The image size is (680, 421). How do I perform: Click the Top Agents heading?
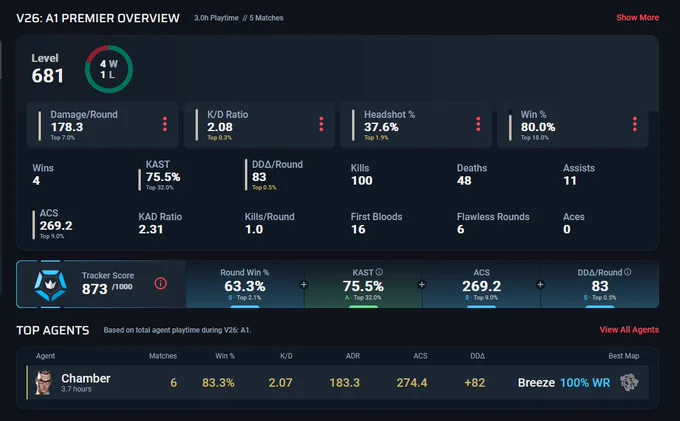coord(53,330)
